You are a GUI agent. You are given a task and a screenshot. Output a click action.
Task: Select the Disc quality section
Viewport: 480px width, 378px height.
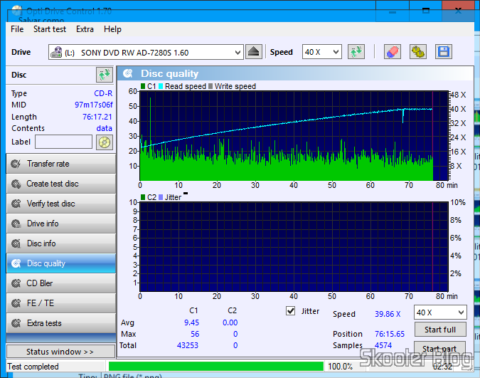[61, 263]
